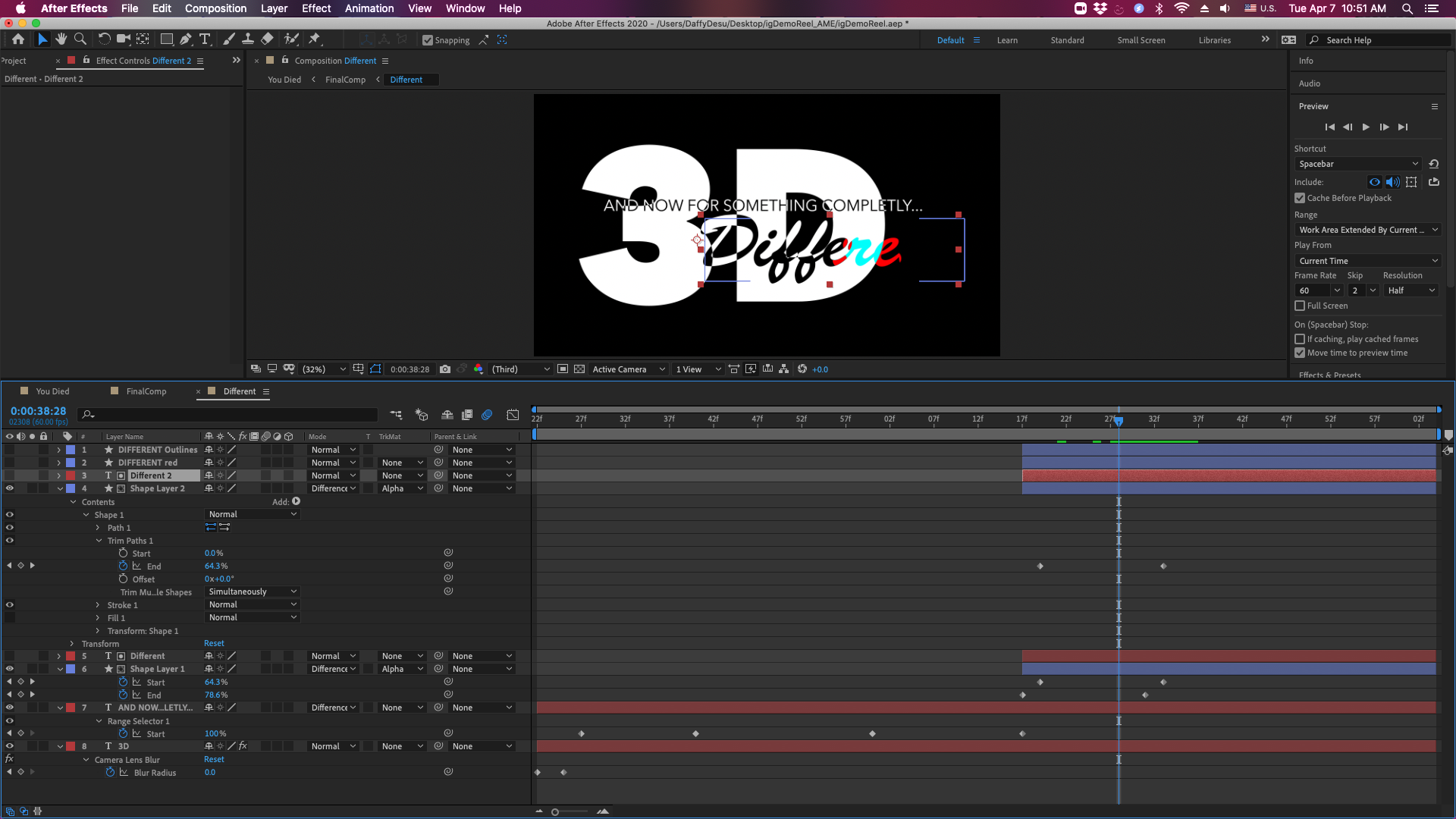This screenshot has height=819, width=1456.
Task: Click the Different 2 layer label color
Action: click(71, 475)
